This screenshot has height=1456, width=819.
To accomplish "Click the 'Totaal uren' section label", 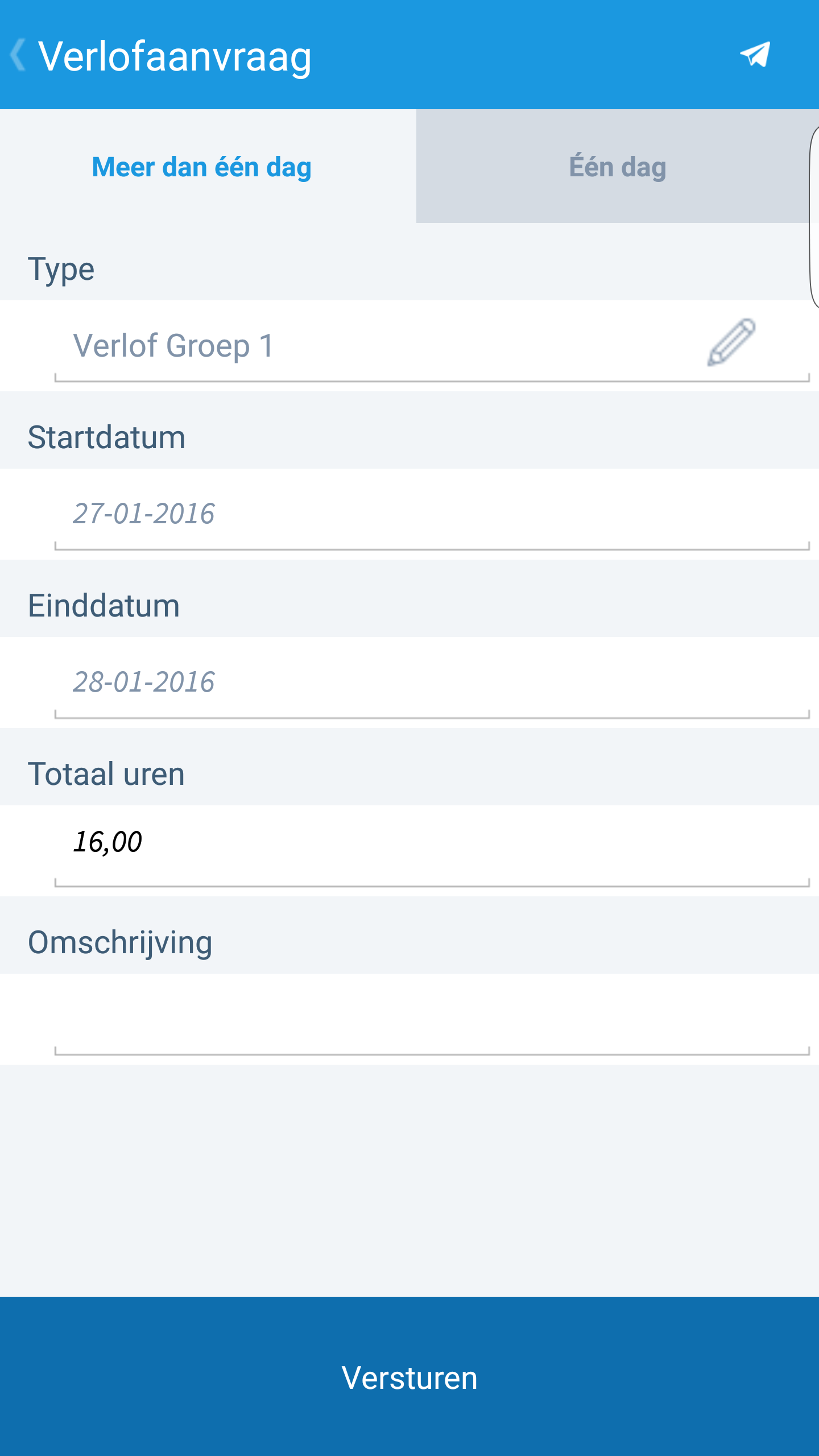I will point(106,774).
